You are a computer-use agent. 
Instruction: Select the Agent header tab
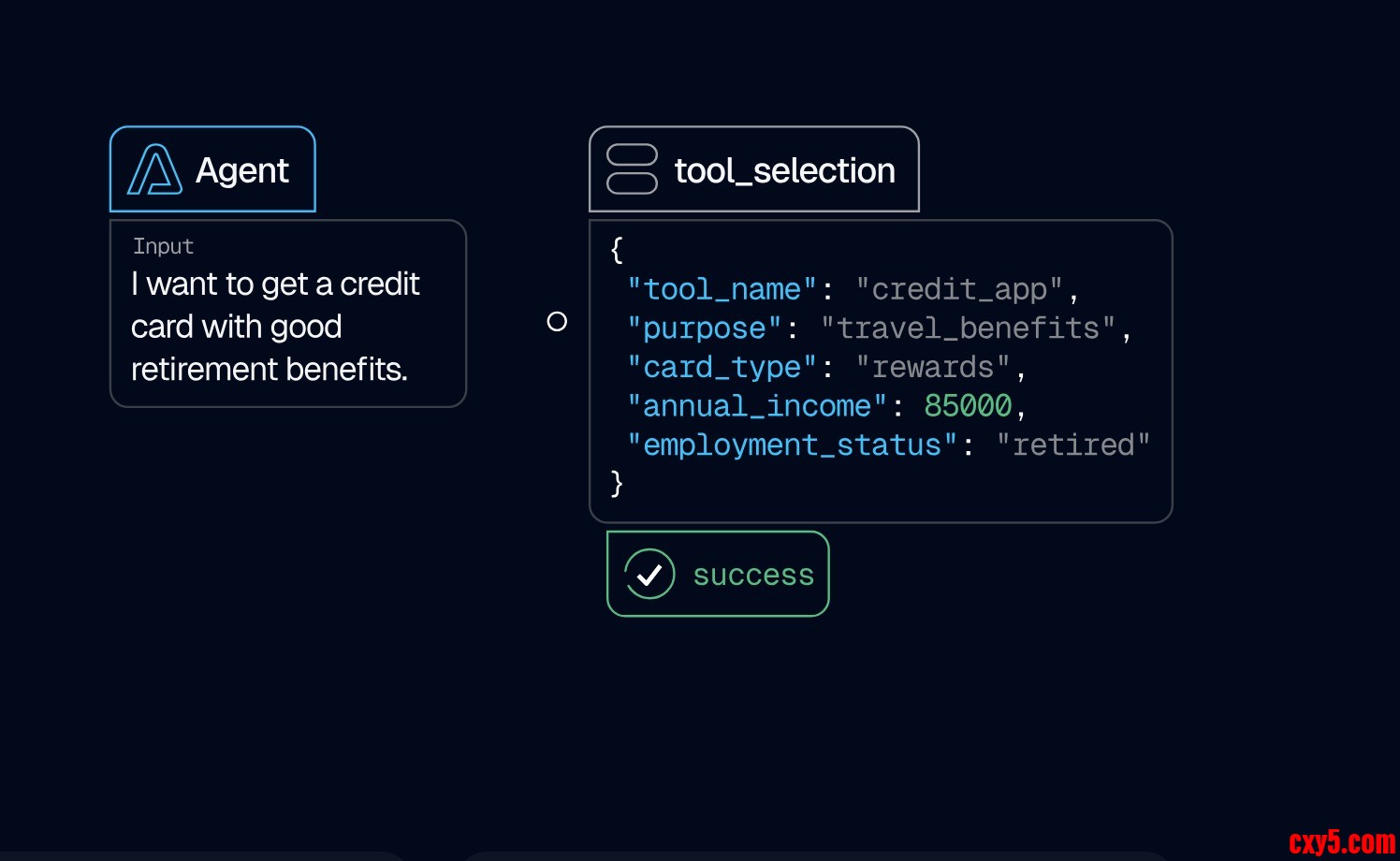[212, 169]
